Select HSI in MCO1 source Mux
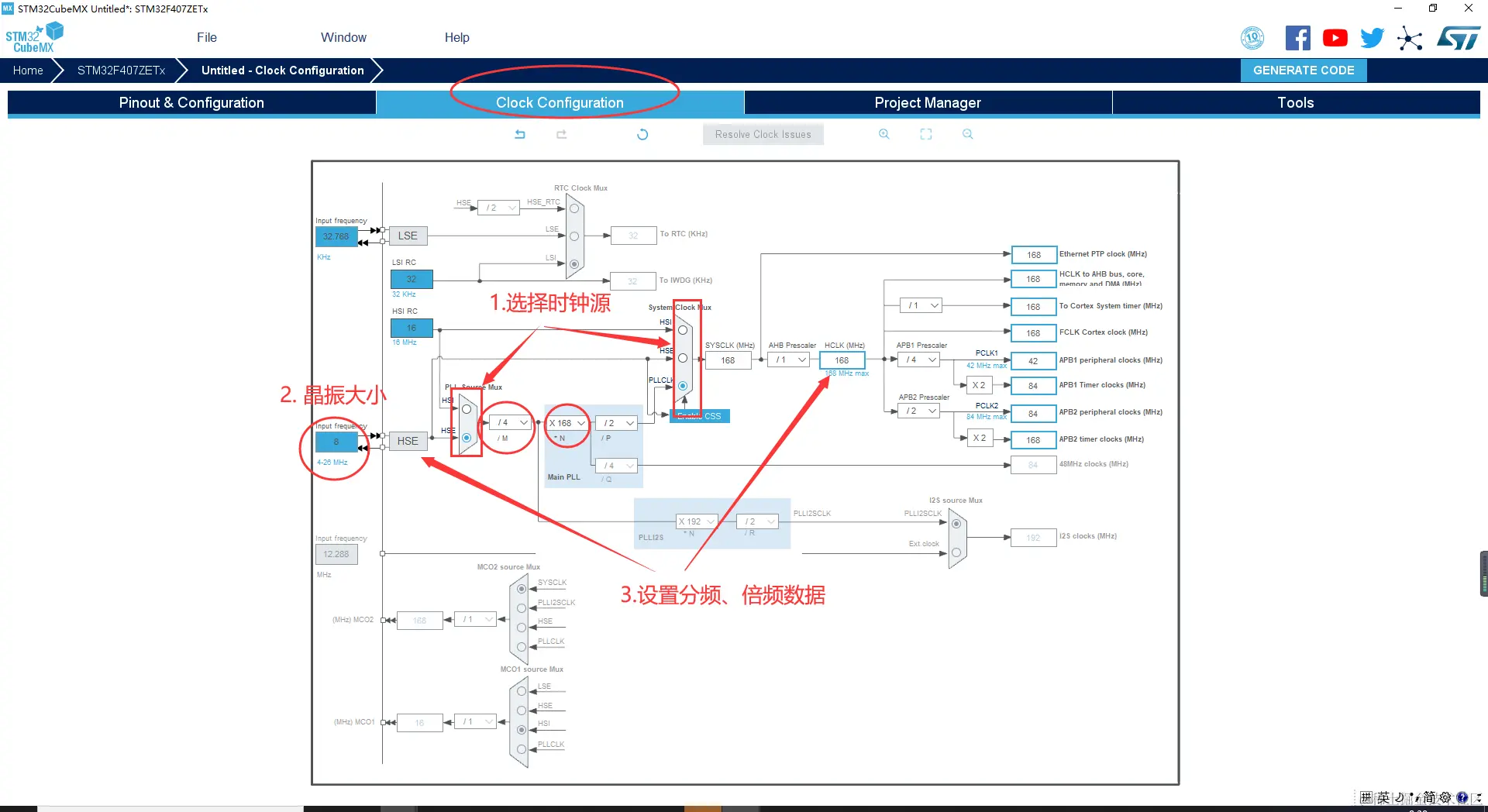 tap(522, 730)
